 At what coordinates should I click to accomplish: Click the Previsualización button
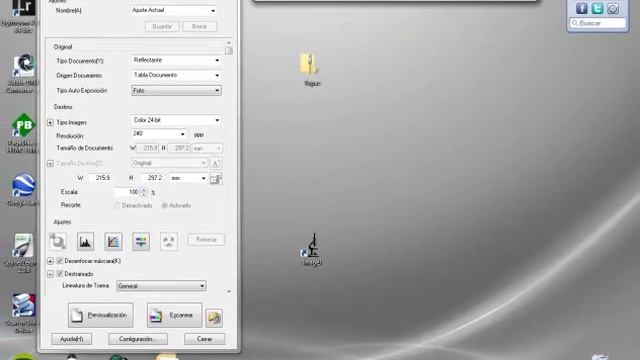[x=100, y=315]
